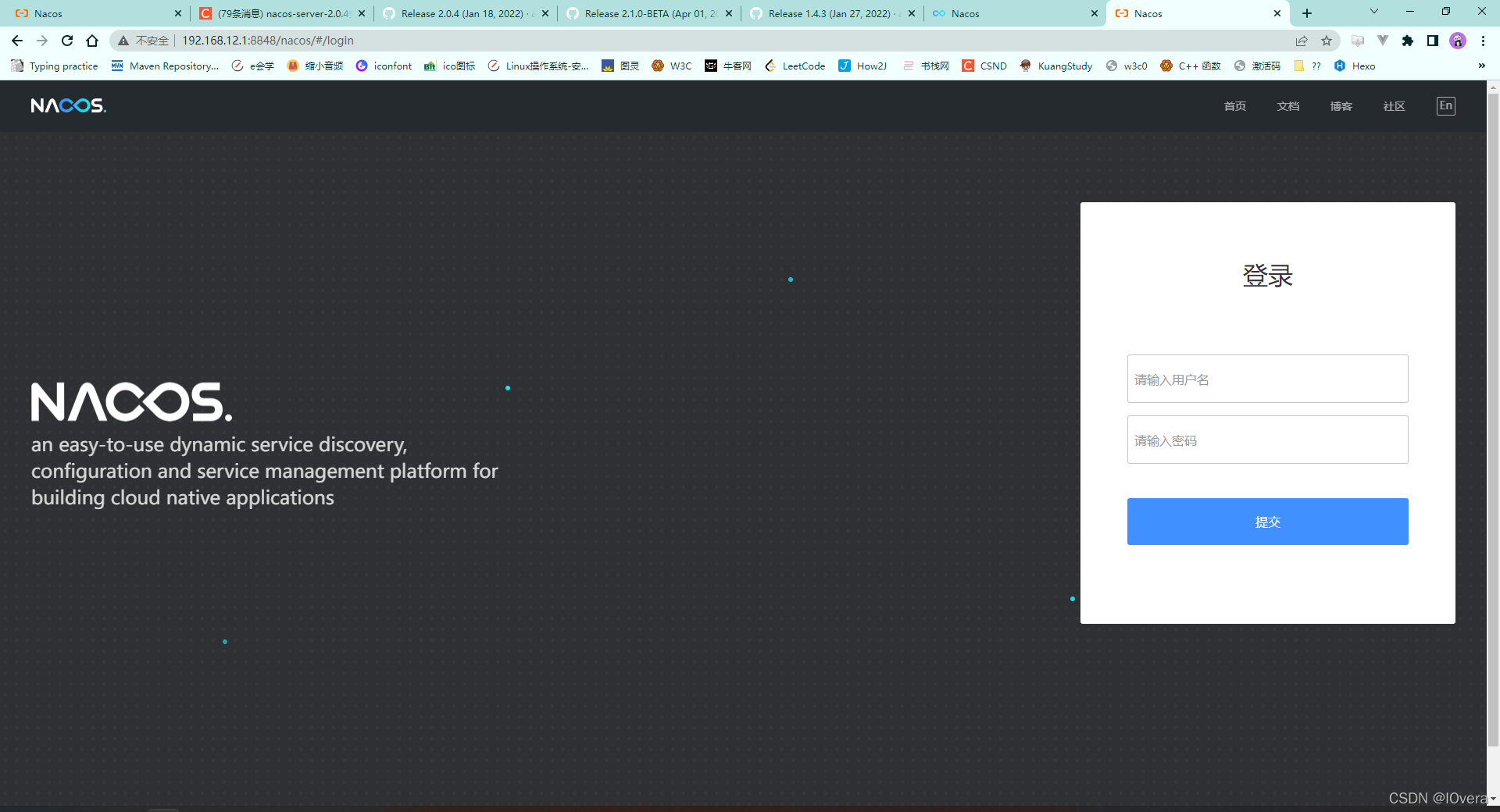Open the How2J bookmark
Image resolution: width=1500 pixels, height=812 pixels.
(x=862, y=66)
